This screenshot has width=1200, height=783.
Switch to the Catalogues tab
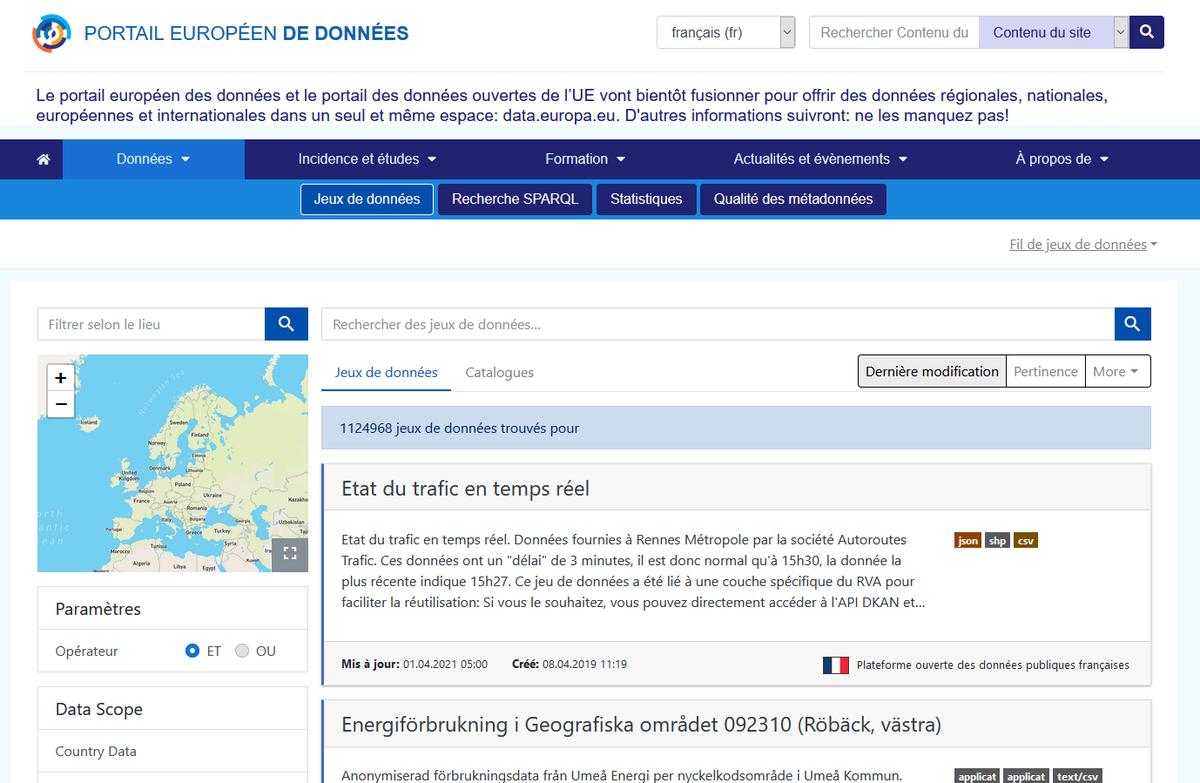pyautogui.click(x=499, y=372)
